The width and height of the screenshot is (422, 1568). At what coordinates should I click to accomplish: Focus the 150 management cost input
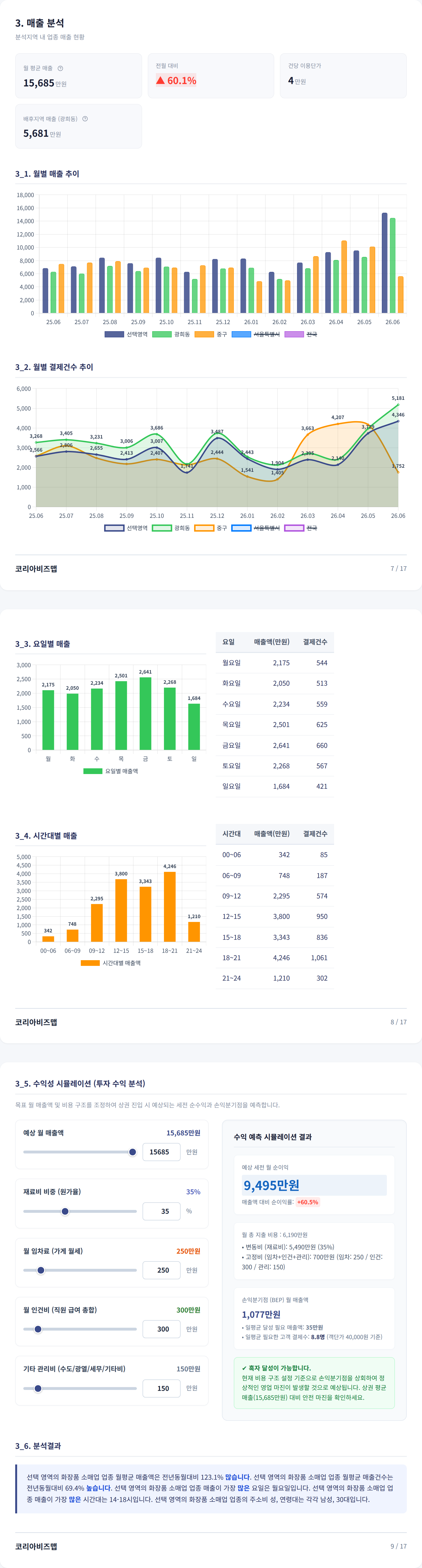coord(161,1389)
